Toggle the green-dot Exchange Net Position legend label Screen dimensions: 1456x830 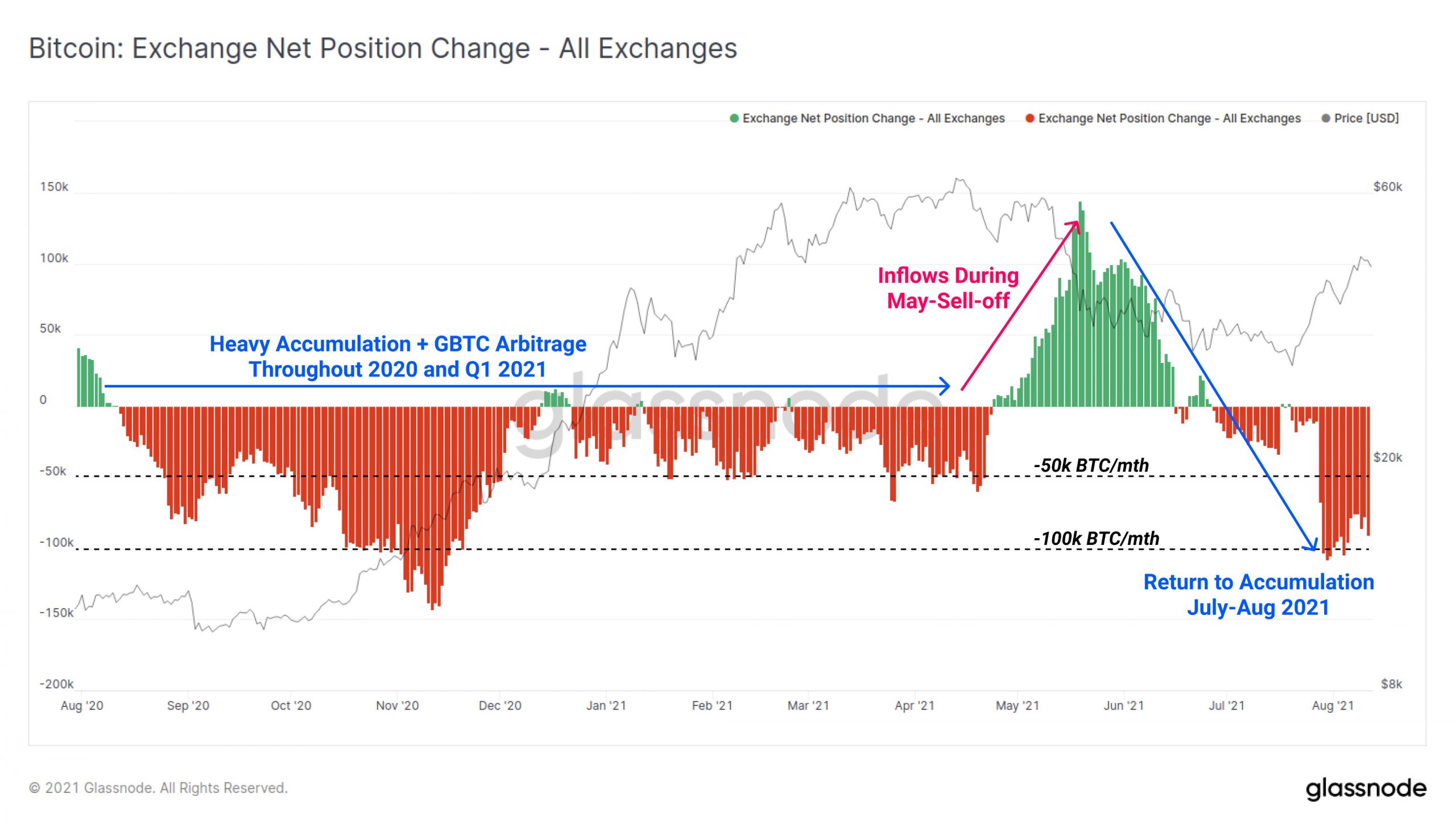[873, 118]
